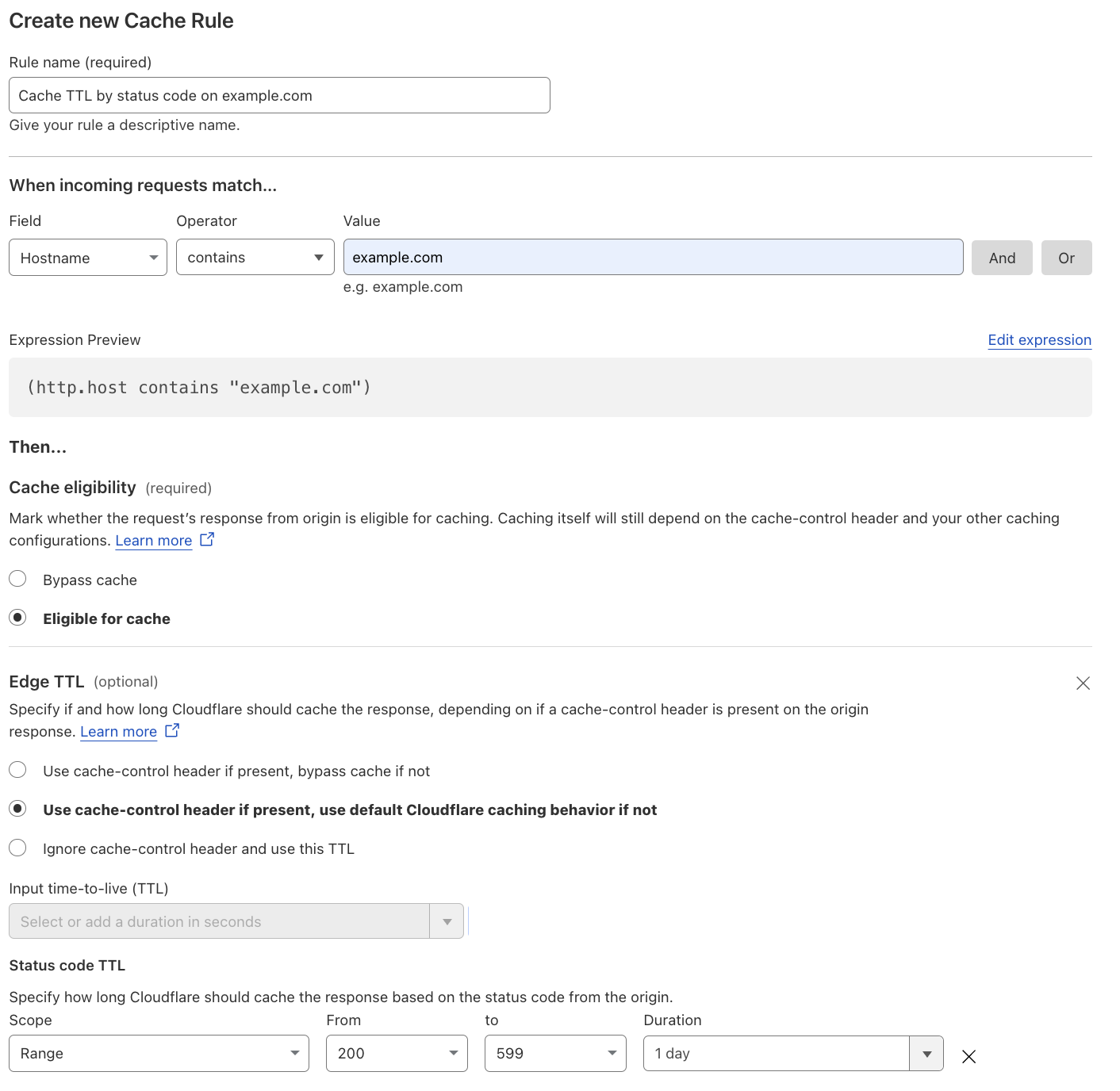Select Ignore cache-control header and use this TTL

click(x=17, y=848)
